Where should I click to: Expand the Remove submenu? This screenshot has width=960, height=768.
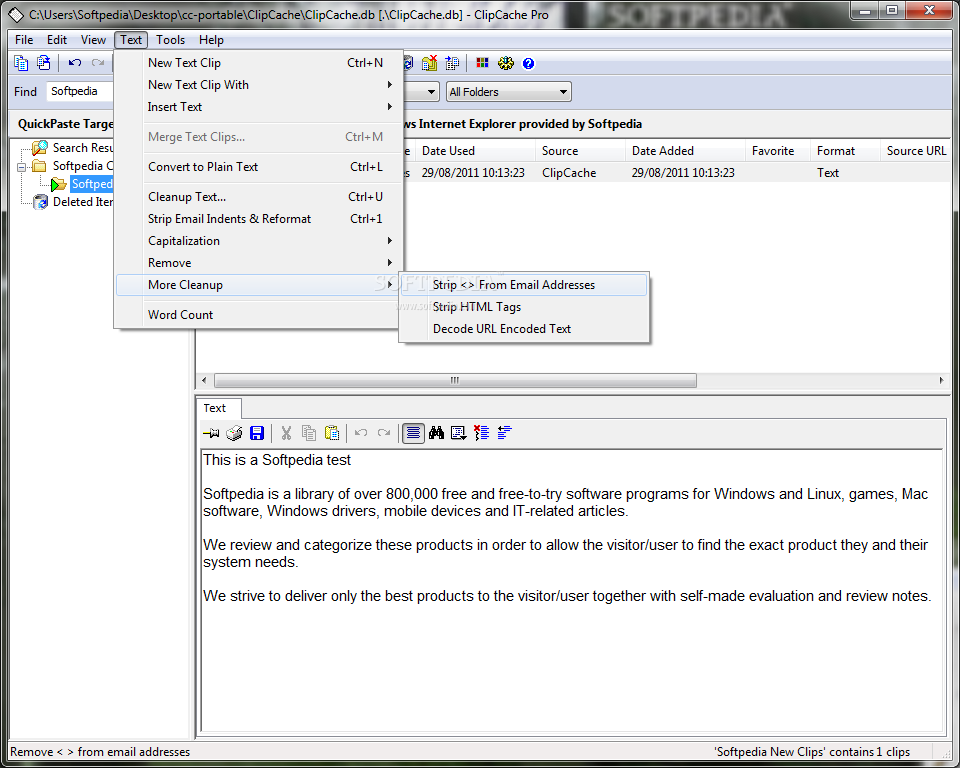[257, 263]
